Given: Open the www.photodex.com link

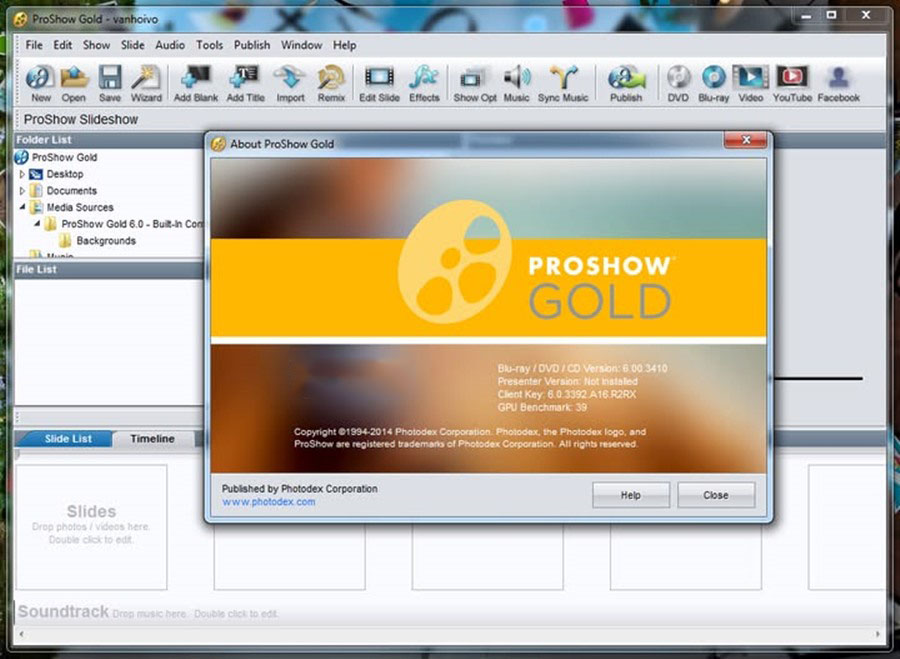Looking at the screenshot, I should click(x=268, y=502).
